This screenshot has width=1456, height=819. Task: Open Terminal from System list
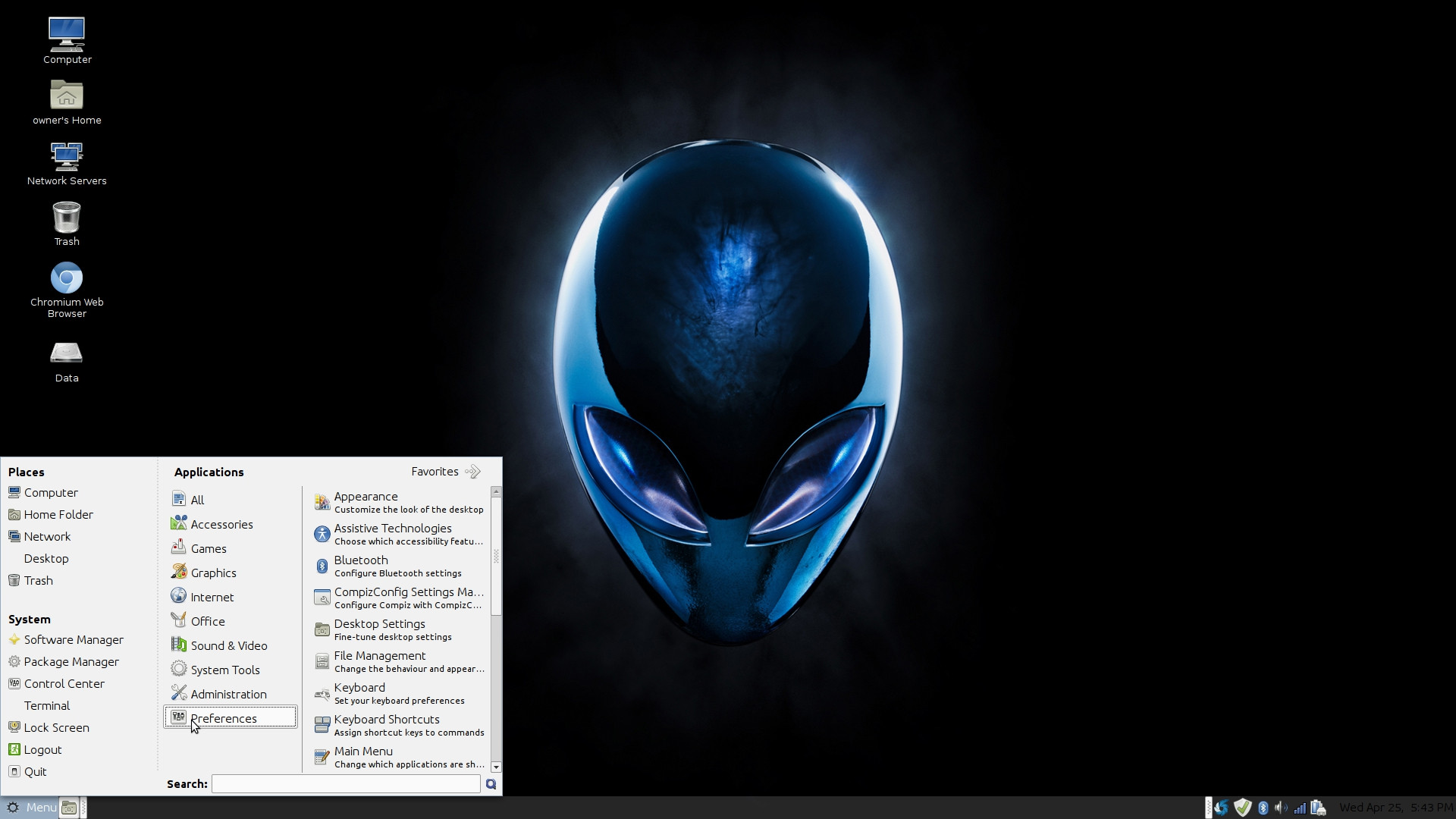coord(47,705)
